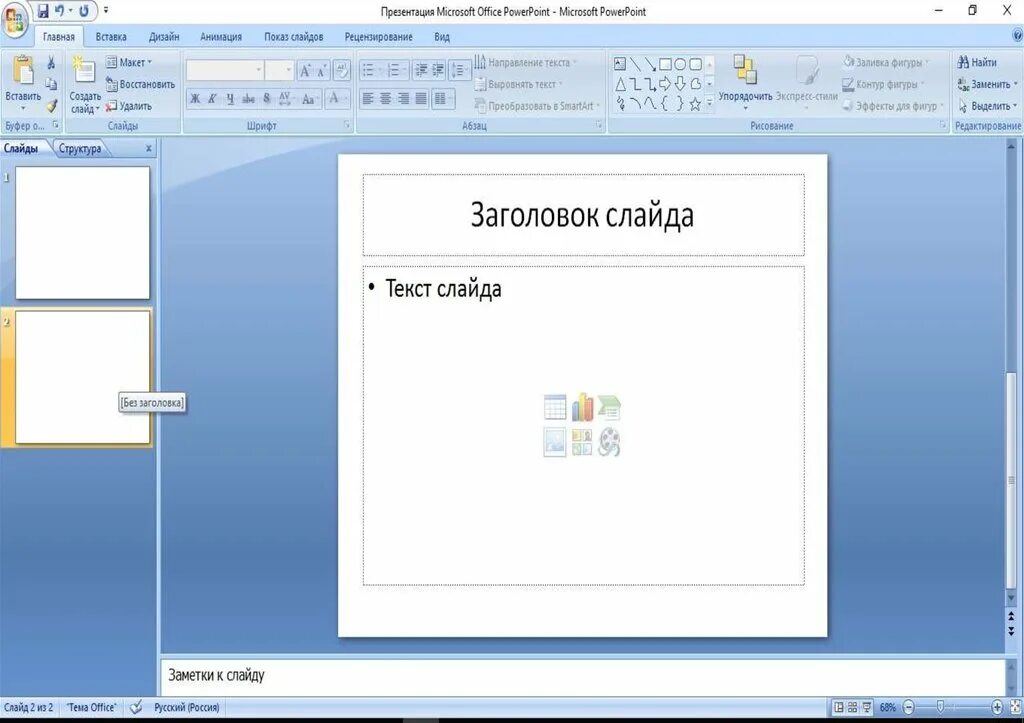Increase font size with larger A
The image size is (1024, 723).
[x=305, y=71]
